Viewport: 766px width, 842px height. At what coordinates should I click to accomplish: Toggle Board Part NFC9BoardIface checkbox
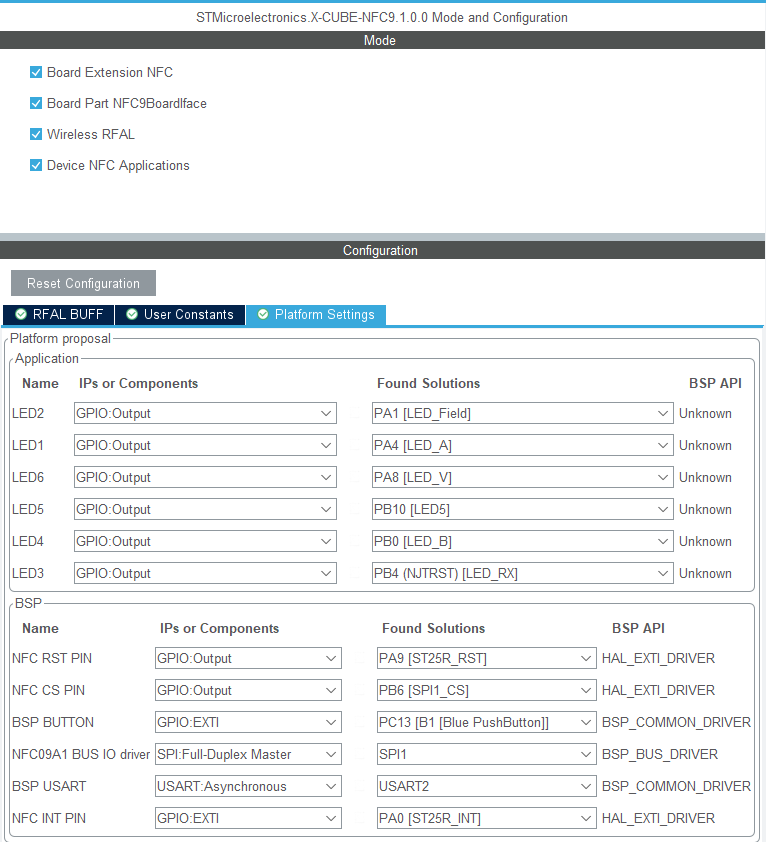pyautogui.click(x=36, y=103)
